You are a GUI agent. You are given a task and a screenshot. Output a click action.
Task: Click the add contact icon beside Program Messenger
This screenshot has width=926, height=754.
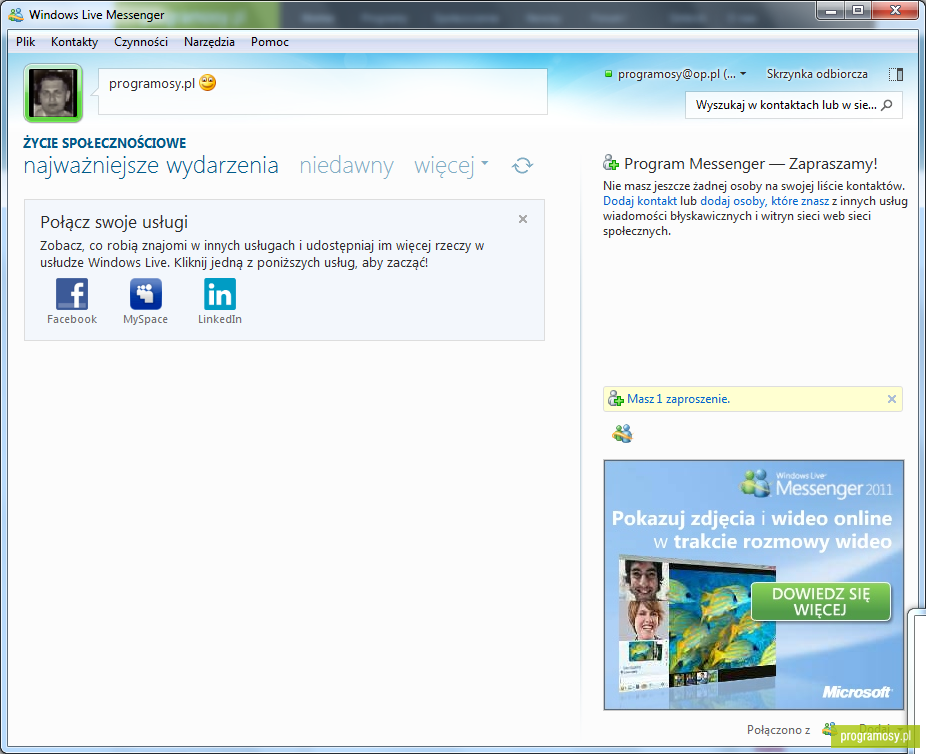[x=611, y=163]
